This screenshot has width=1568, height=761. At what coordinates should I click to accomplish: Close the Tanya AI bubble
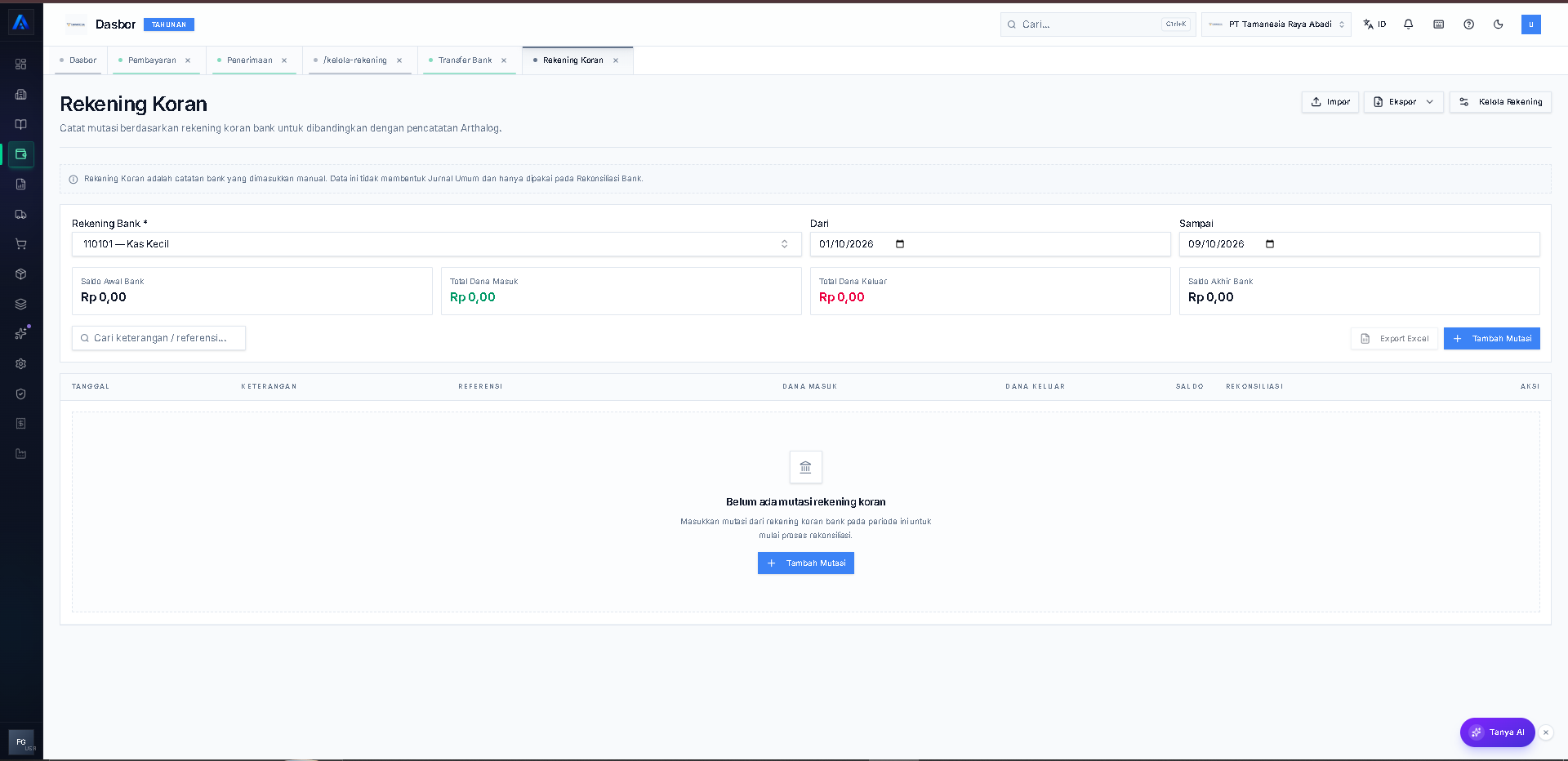pos(1546,732)
